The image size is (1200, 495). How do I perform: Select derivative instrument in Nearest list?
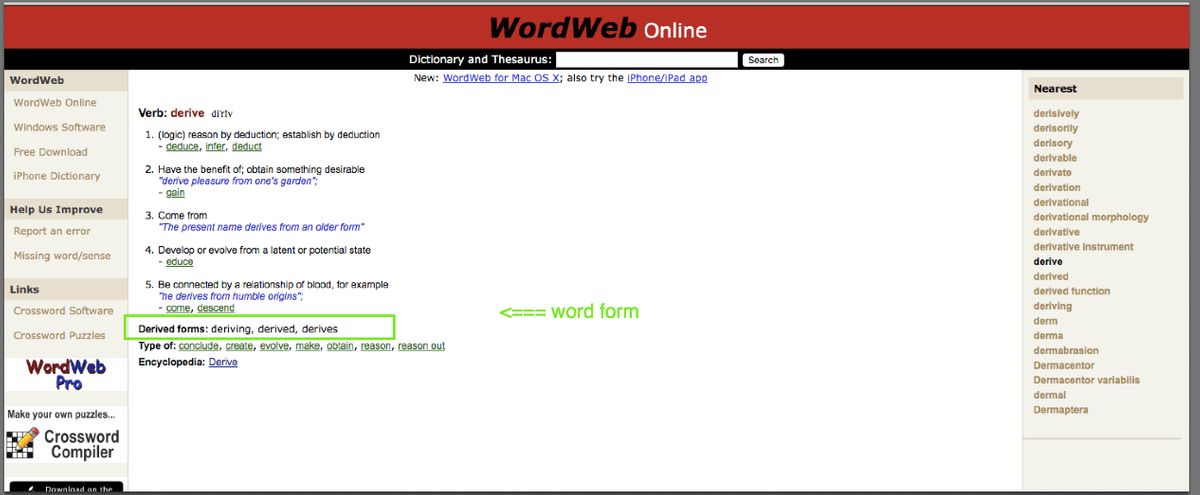[1083, 247]
